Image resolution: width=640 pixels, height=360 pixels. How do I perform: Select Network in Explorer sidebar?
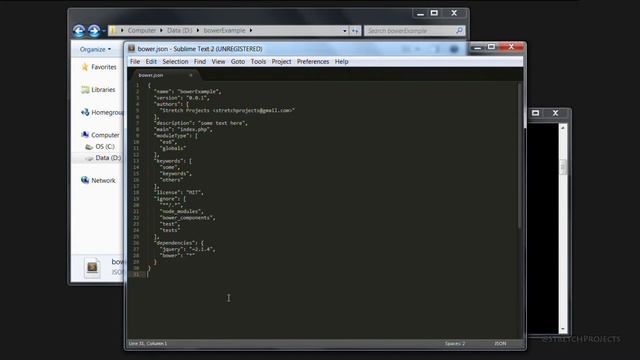(x=103, y=180)
